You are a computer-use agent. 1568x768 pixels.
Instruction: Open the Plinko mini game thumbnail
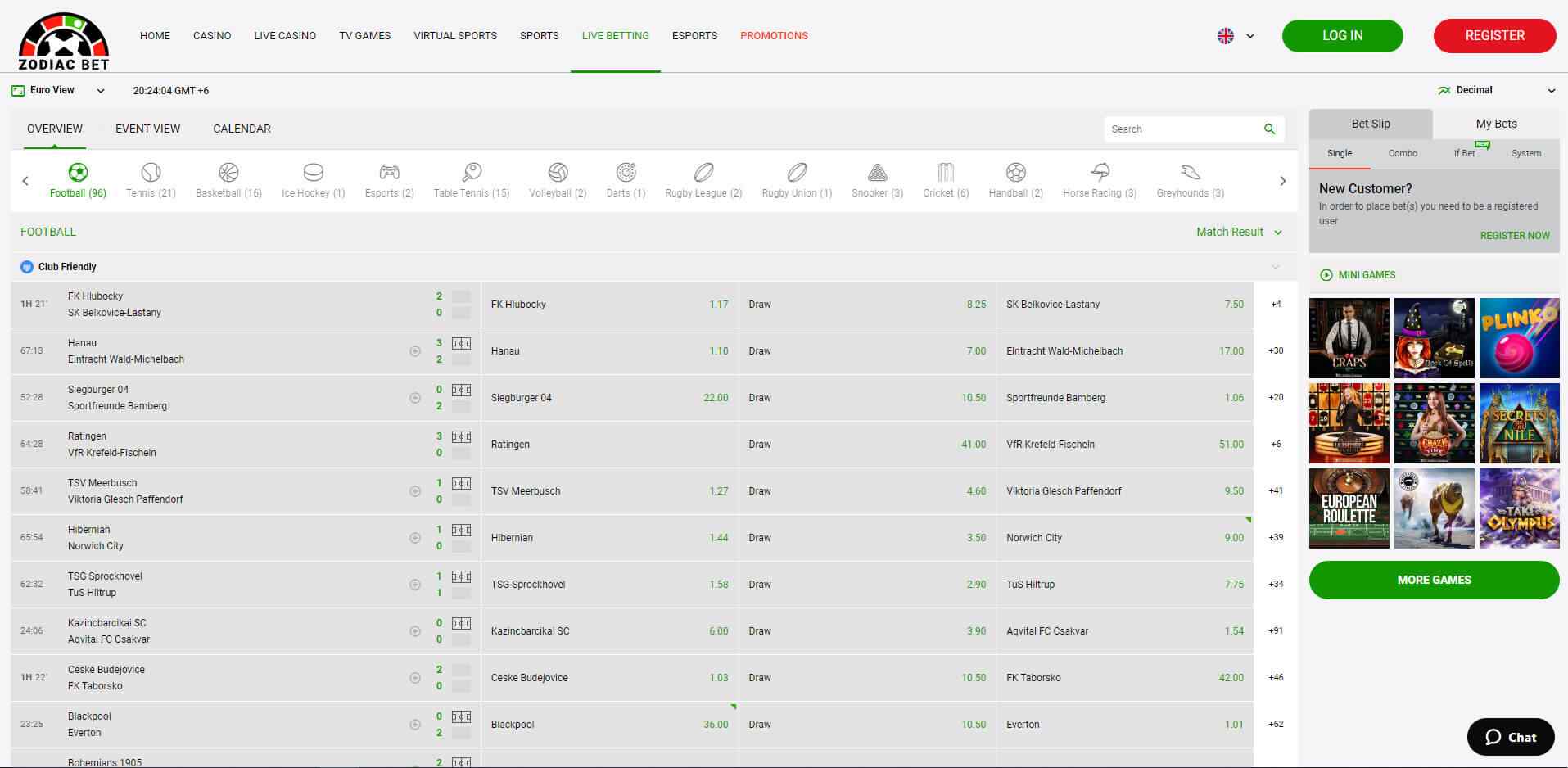pyautogui.click(x=1519, y=338)
